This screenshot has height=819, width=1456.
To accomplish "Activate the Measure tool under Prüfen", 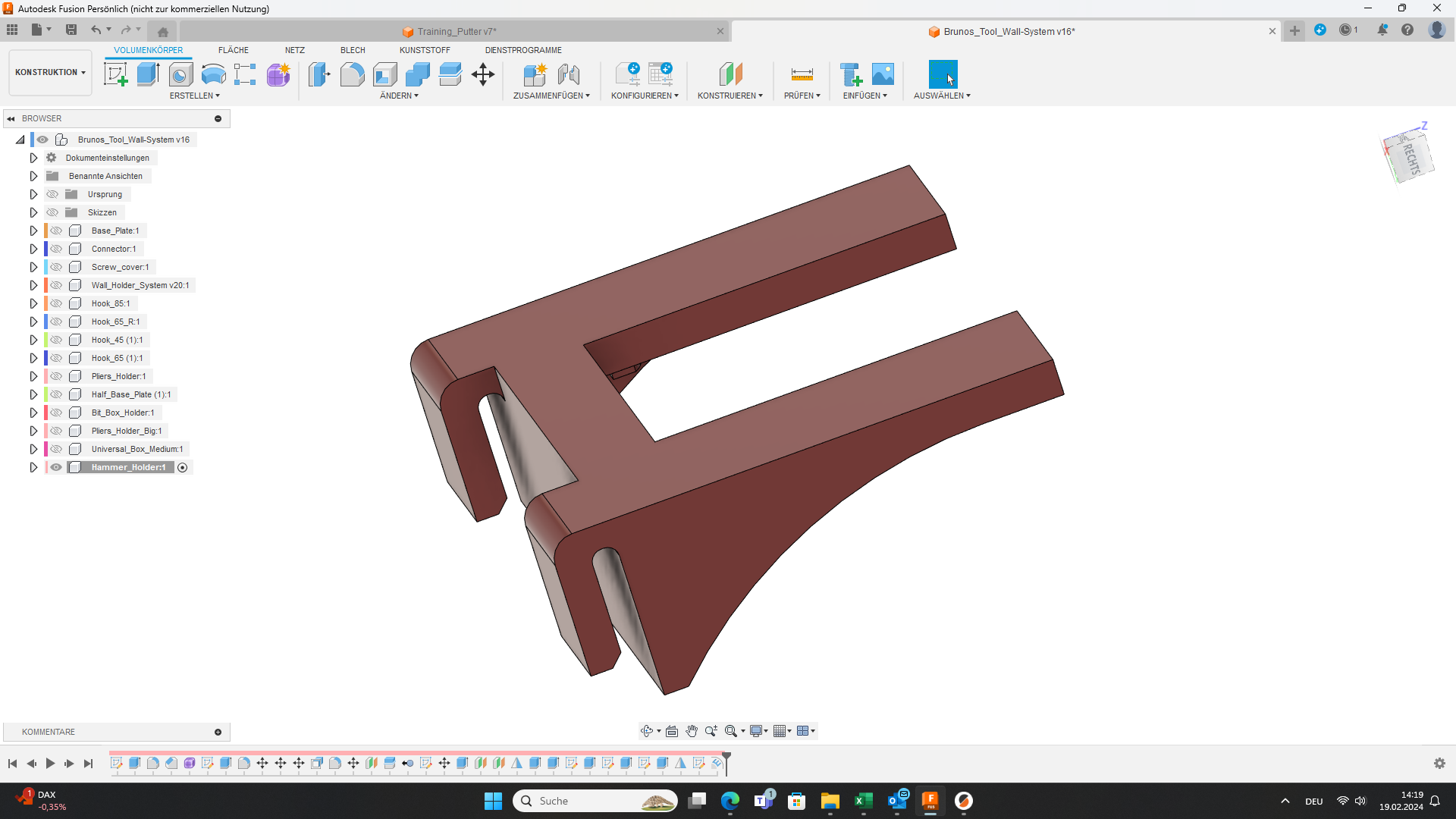I will point(802,74).
